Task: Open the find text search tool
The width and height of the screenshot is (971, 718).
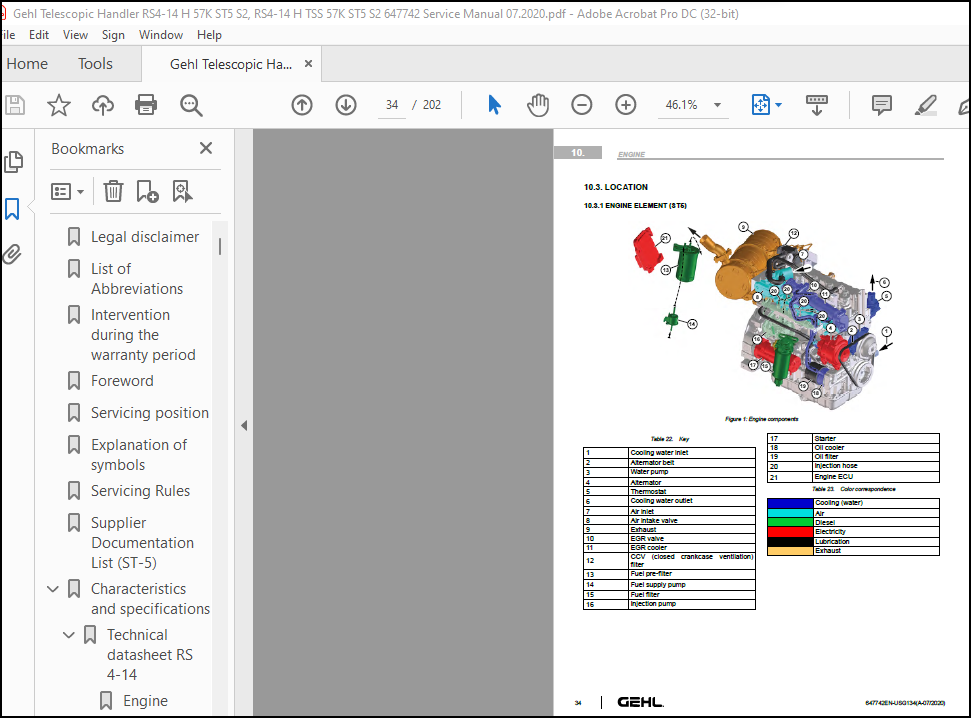Action: click(x=191, y=105)
